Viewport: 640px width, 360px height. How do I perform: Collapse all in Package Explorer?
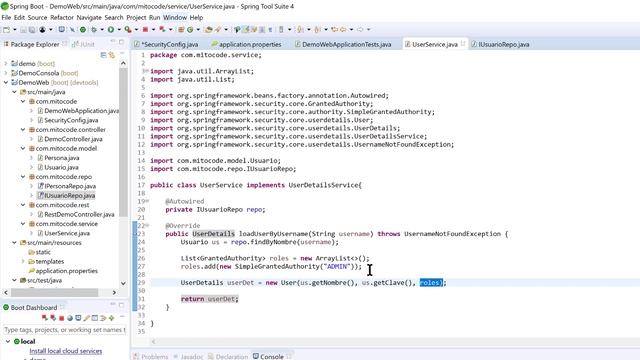point(103,55)
